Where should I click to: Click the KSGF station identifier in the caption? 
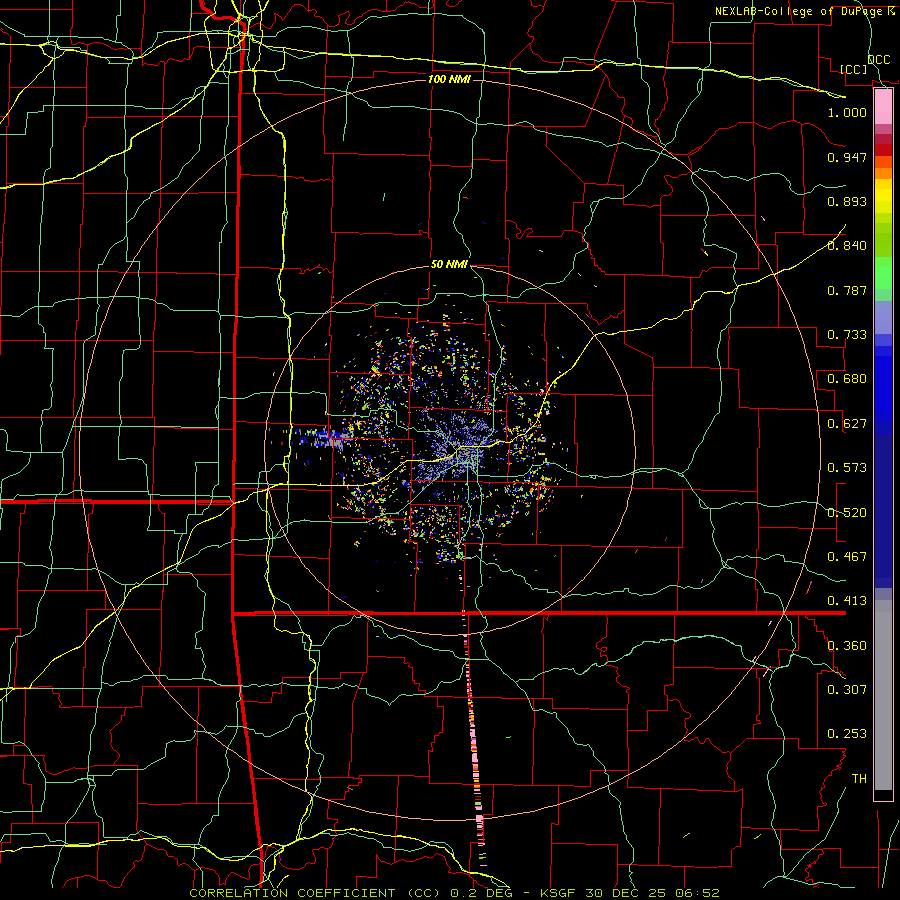559,893
